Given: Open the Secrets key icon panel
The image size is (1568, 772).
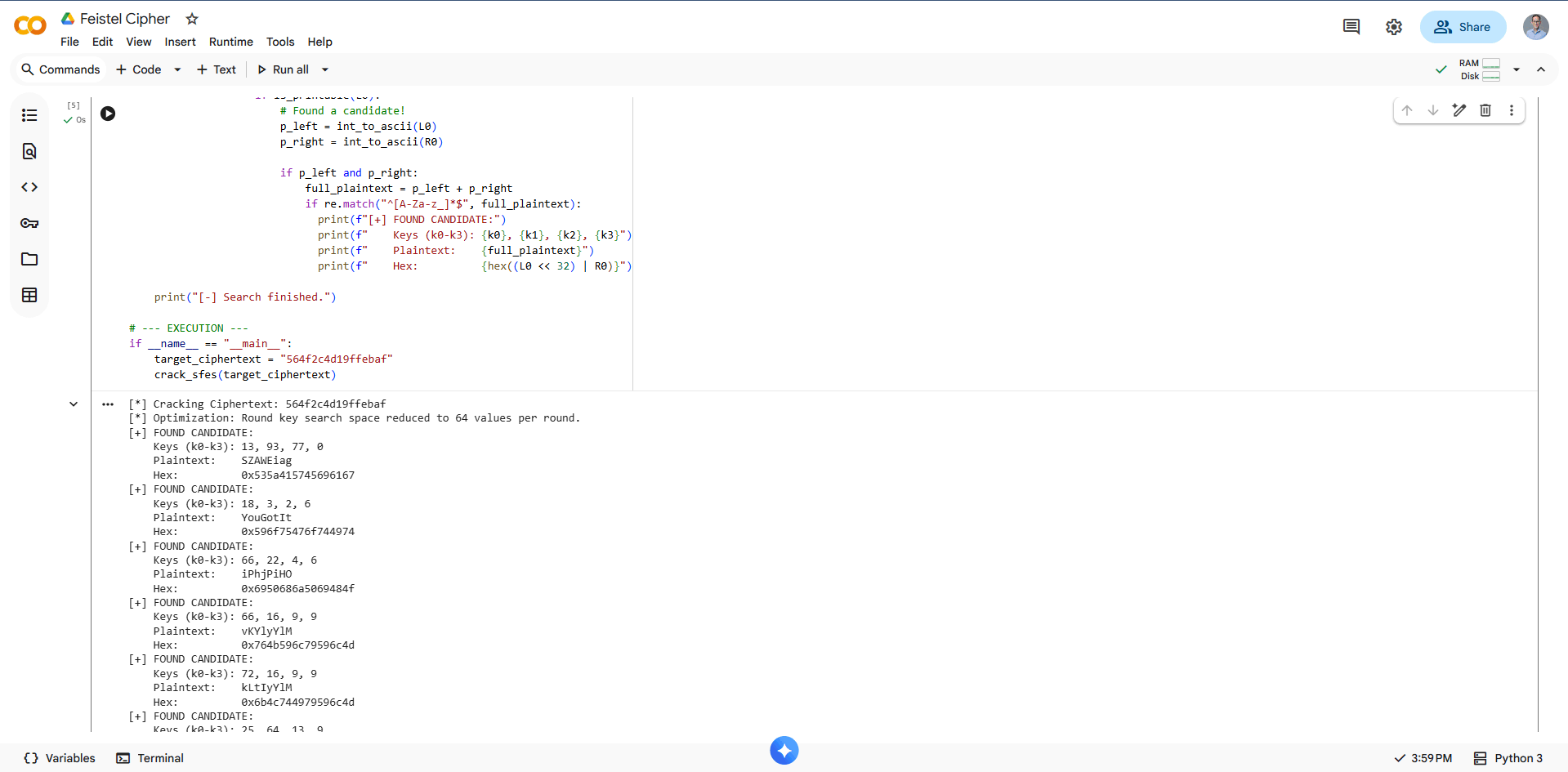Looking at the screenshot, I should (x=29, y=223).
